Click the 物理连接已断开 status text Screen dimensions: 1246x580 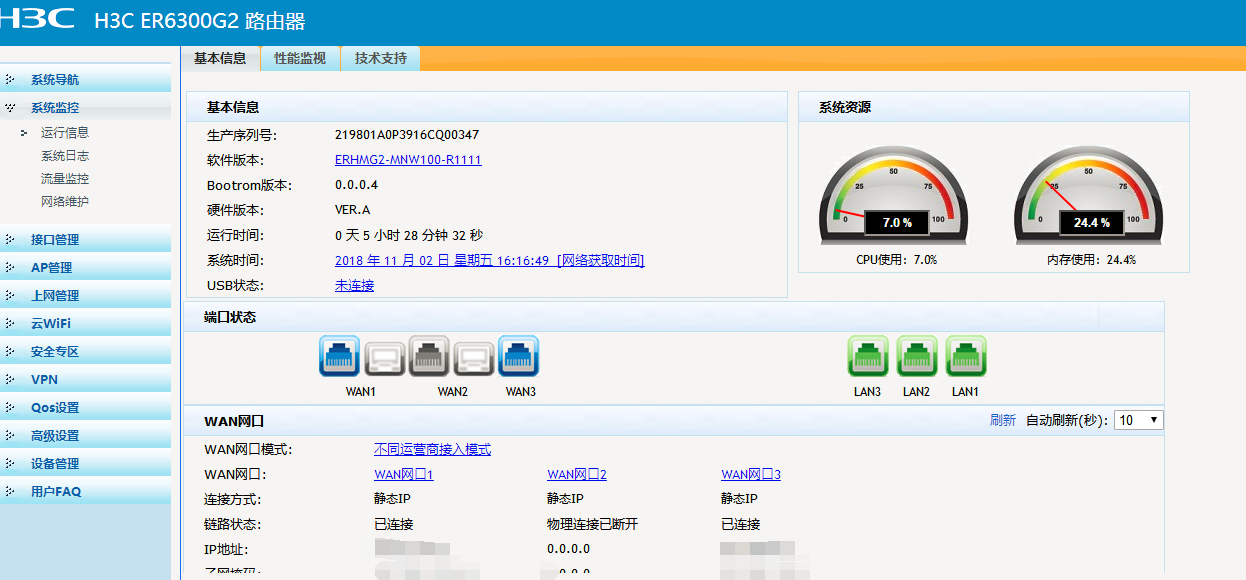tap(592, 525)
